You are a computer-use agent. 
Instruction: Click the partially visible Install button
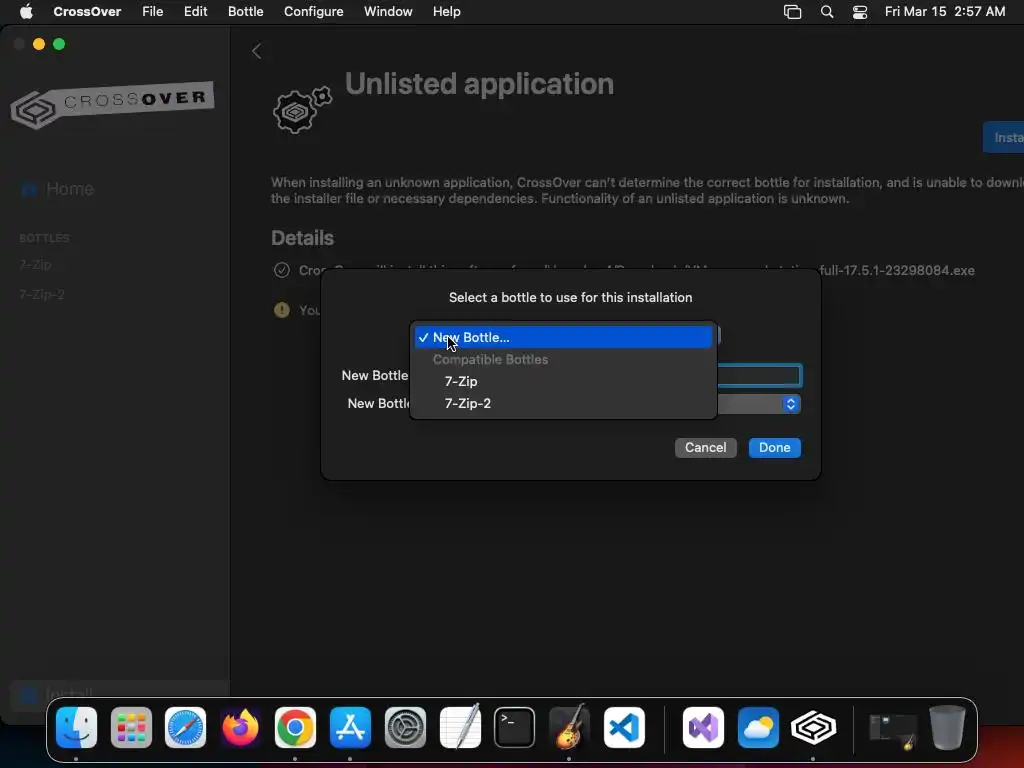point(1004,137)
